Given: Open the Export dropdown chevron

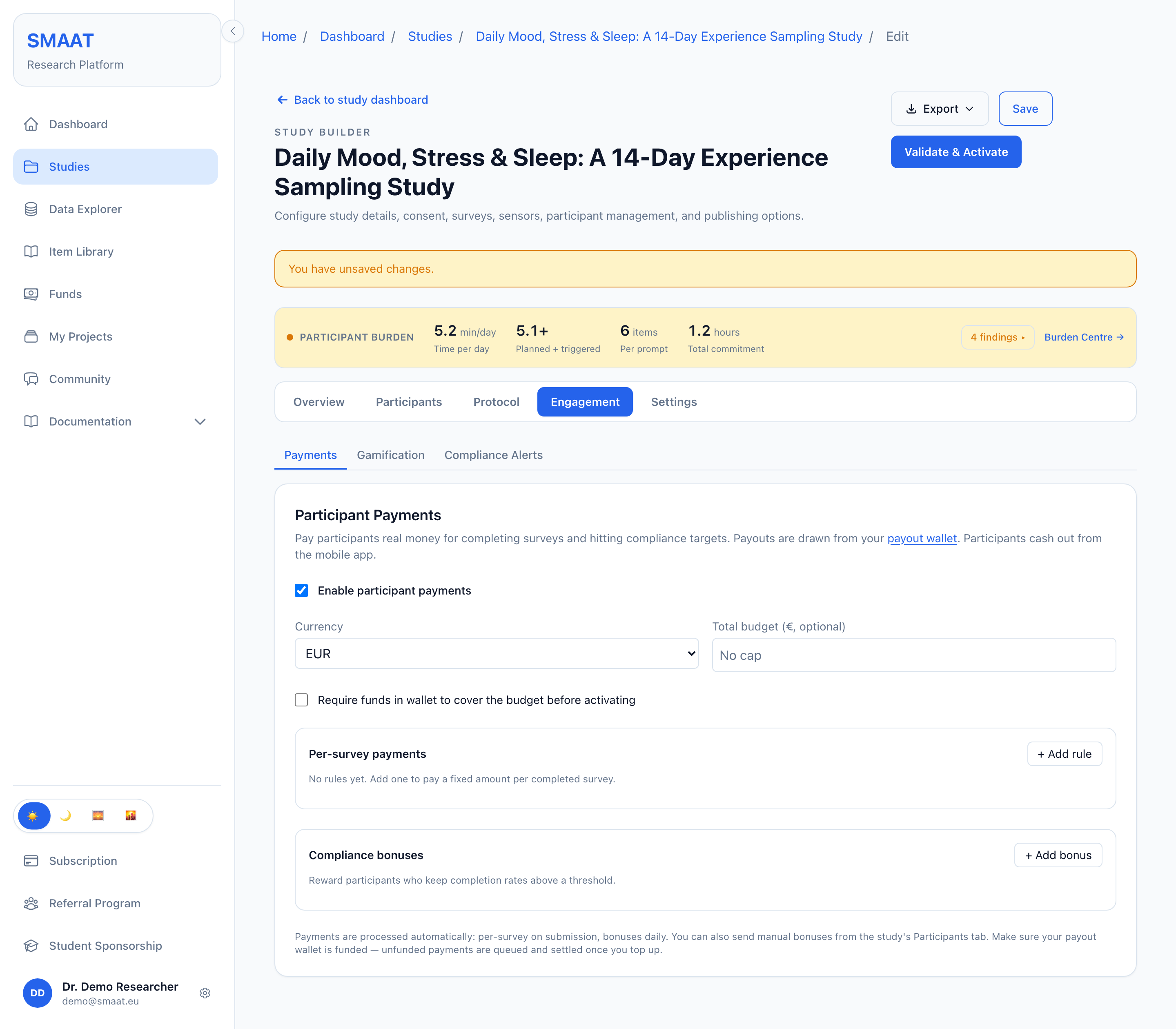Looking at the screenshot, I should click(970, 109).
